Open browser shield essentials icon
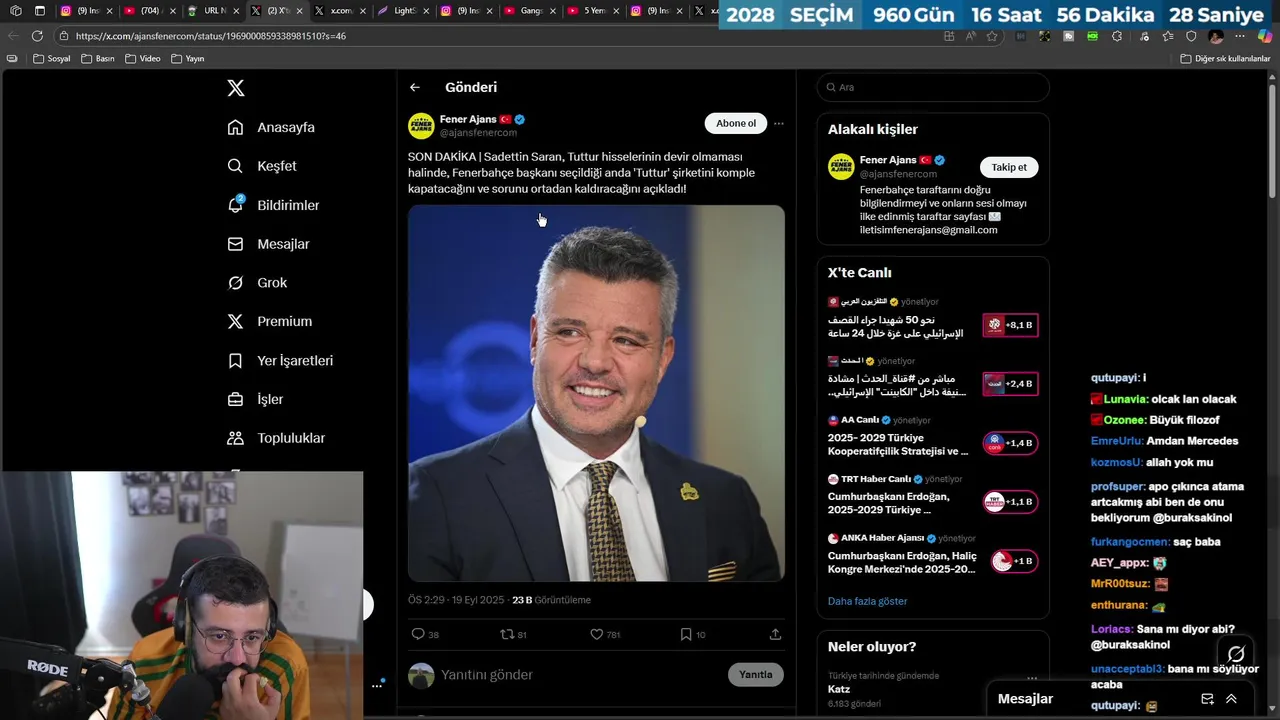Viewport: 1280px width, 720px height. click(x=1191, y=36)
